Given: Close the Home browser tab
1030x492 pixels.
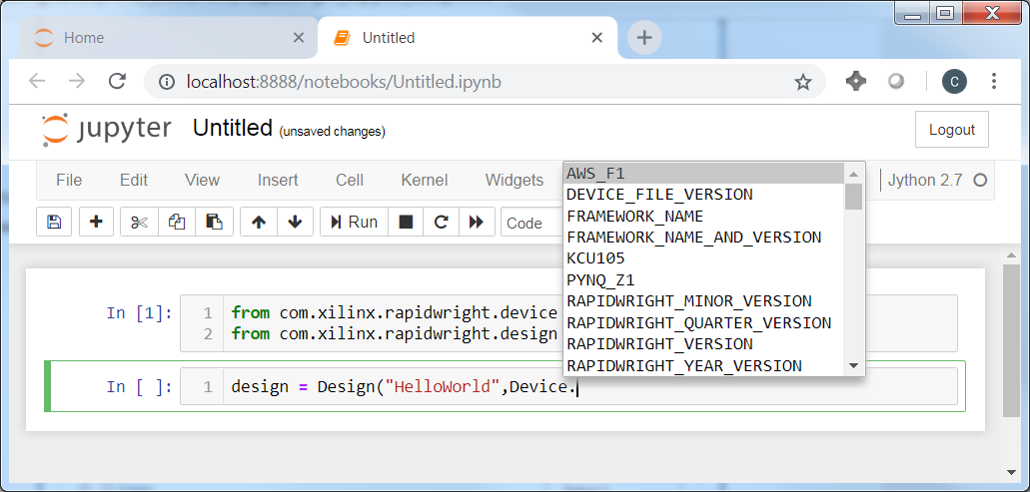Looking at the screenshot, I should 298,38.
